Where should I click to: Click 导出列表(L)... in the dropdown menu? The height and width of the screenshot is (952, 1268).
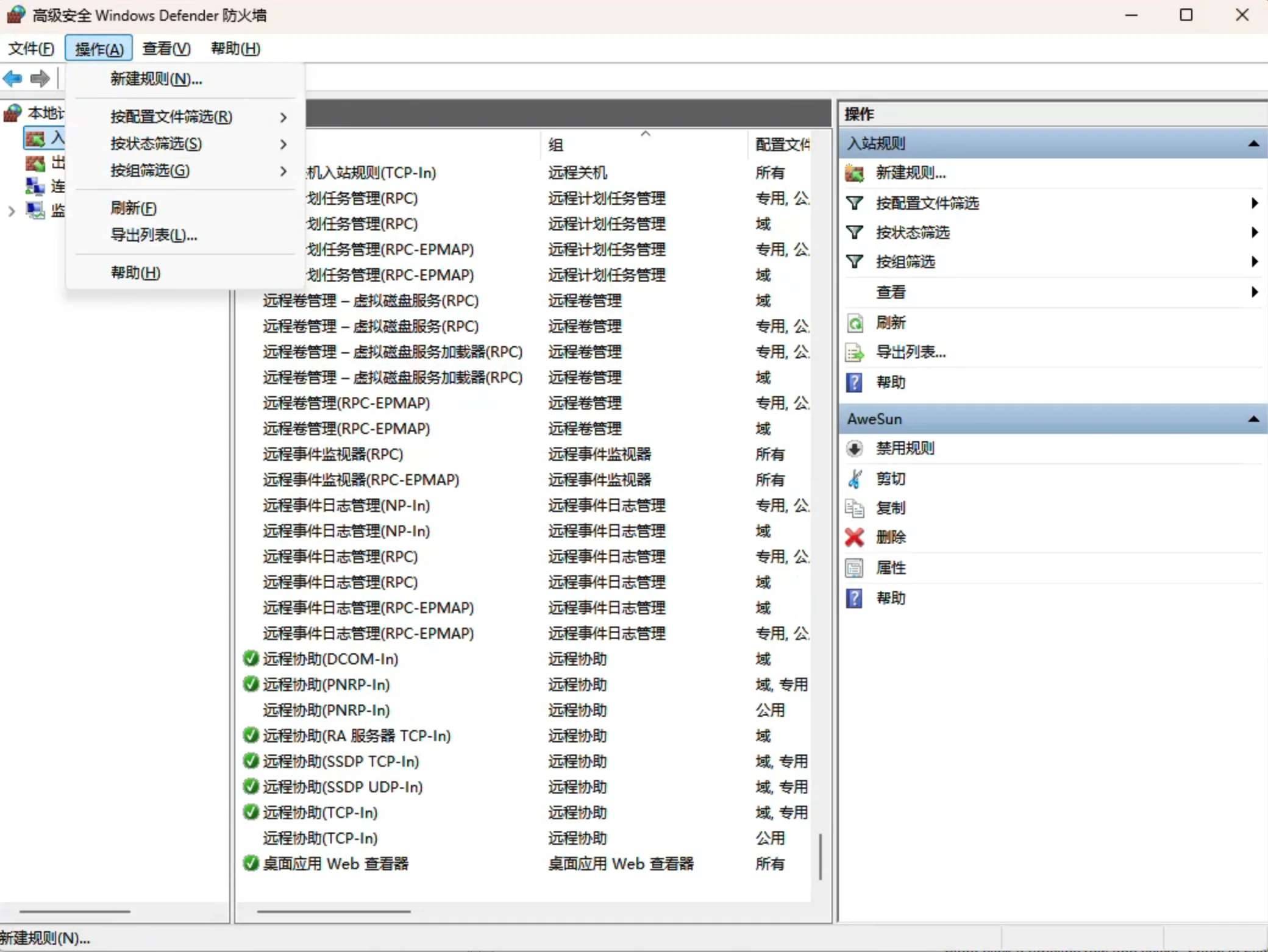[154, 235]
